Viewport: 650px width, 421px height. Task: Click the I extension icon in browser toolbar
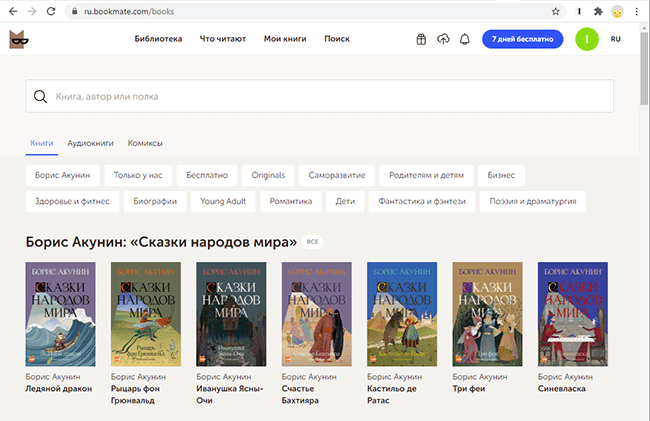pyautogui.click(x=579, y=12)
